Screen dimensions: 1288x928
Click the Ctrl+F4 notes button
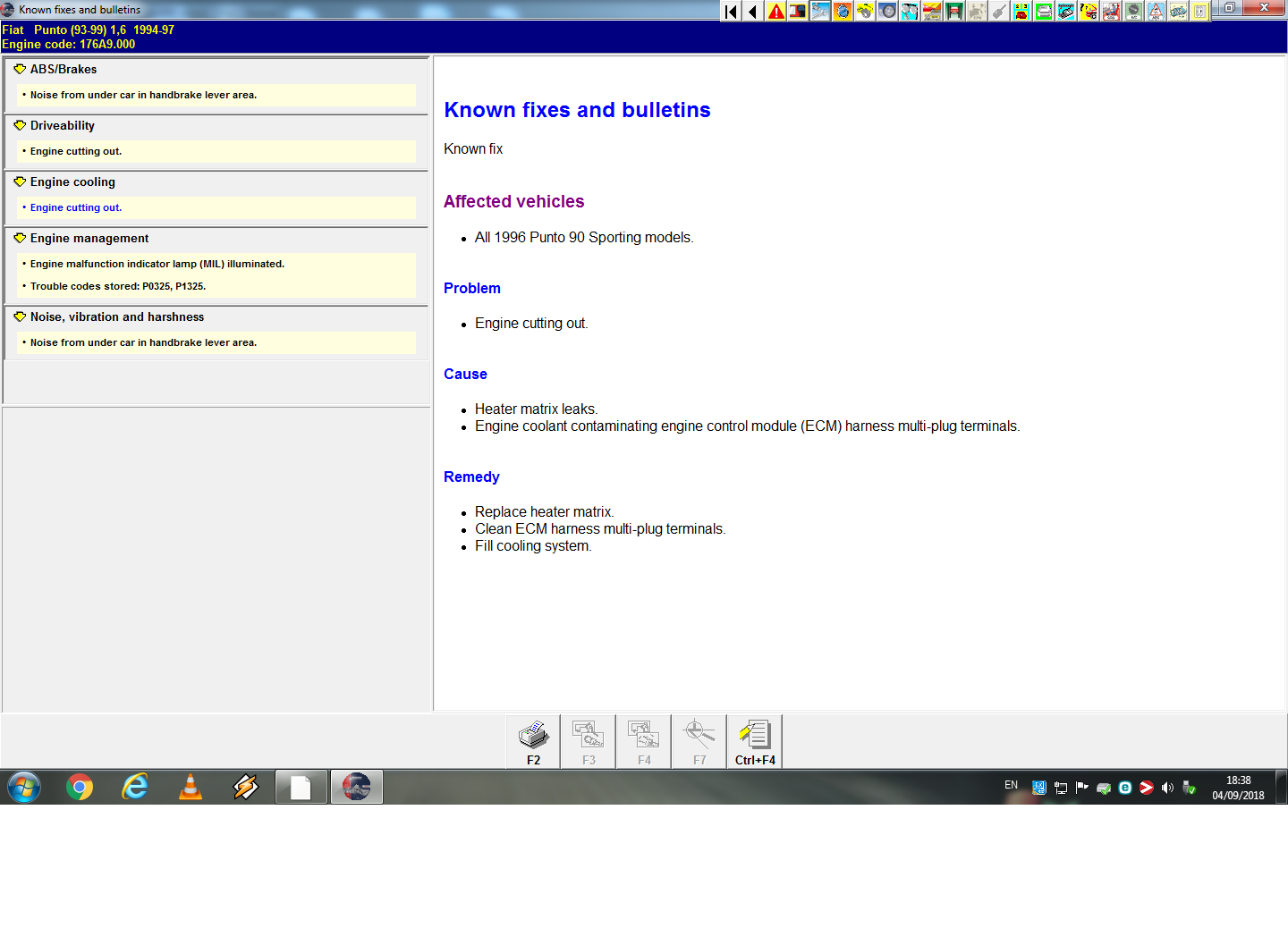tap(755, 741)
